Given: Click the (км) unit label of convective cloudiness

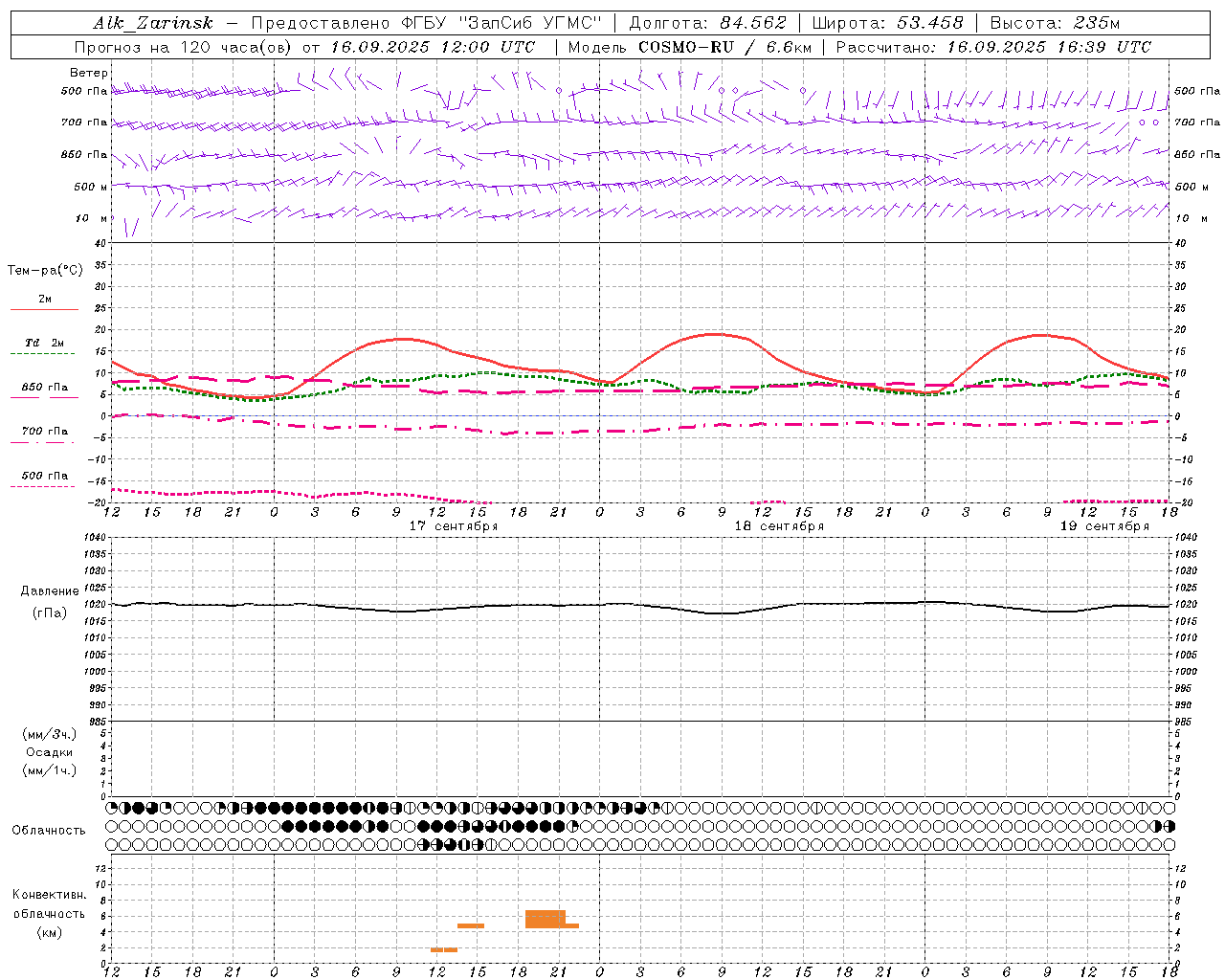Looking at the screenshot, I should point(50,932).
